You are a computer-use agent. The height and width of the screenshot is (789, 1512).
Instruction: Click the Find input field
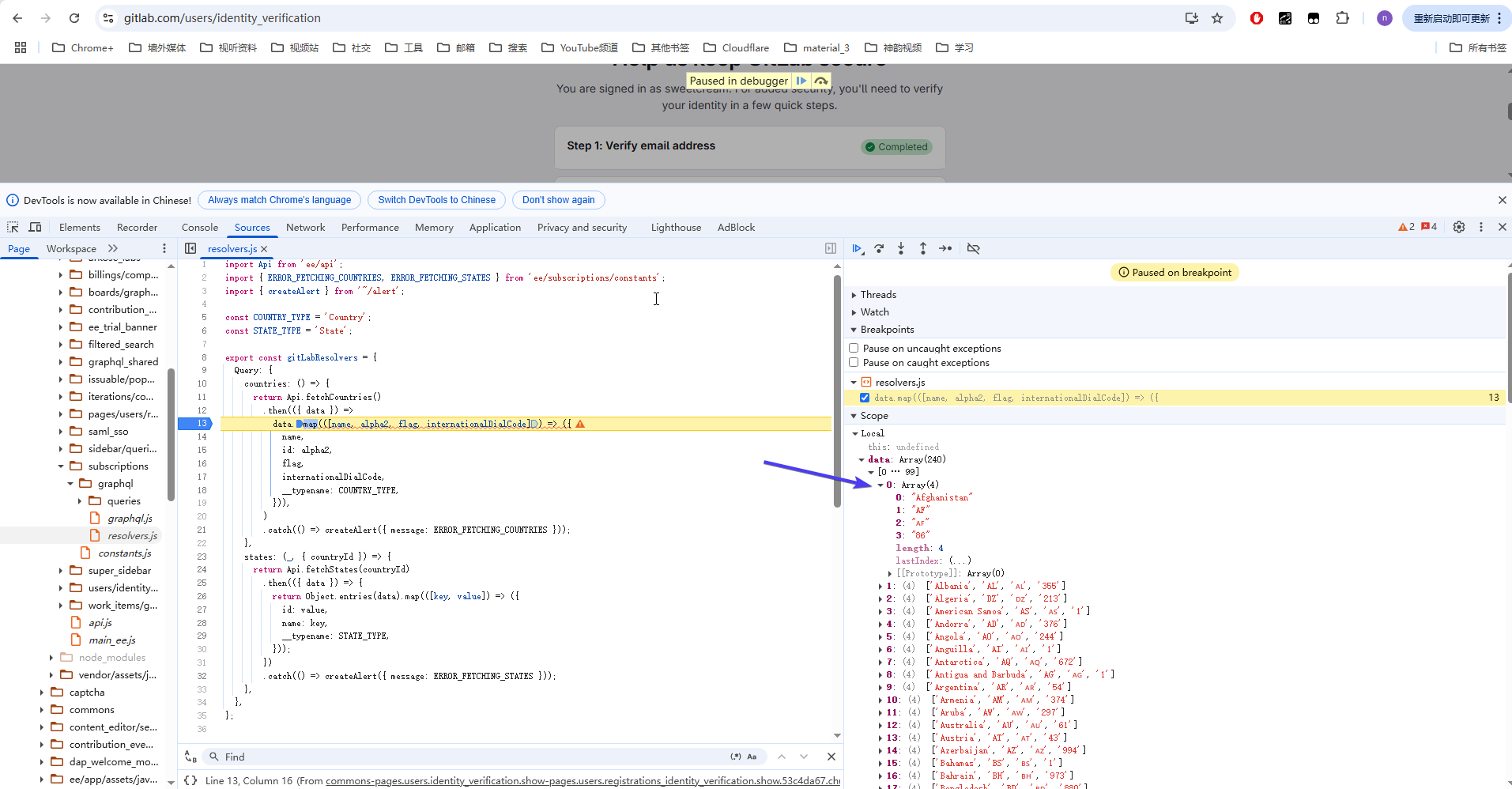[473, 757]
